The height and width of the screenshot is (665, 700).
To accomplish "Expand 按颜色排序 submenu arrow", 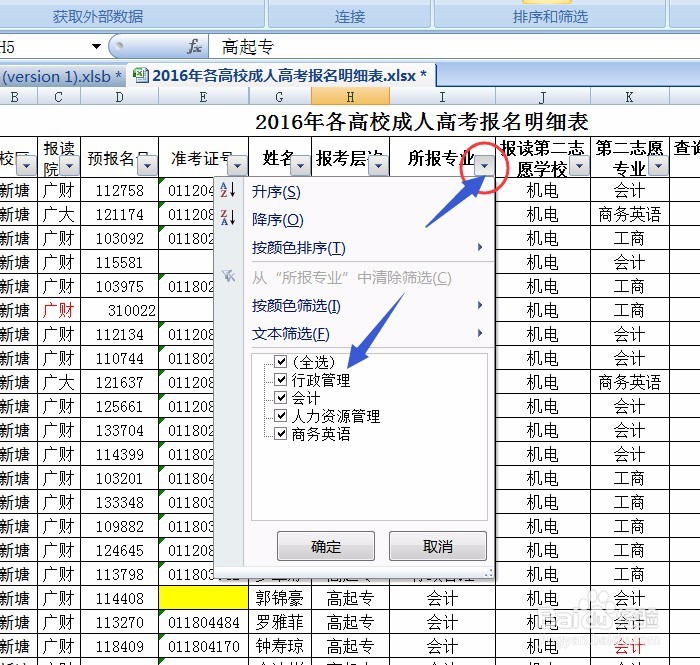I will 480,247.
